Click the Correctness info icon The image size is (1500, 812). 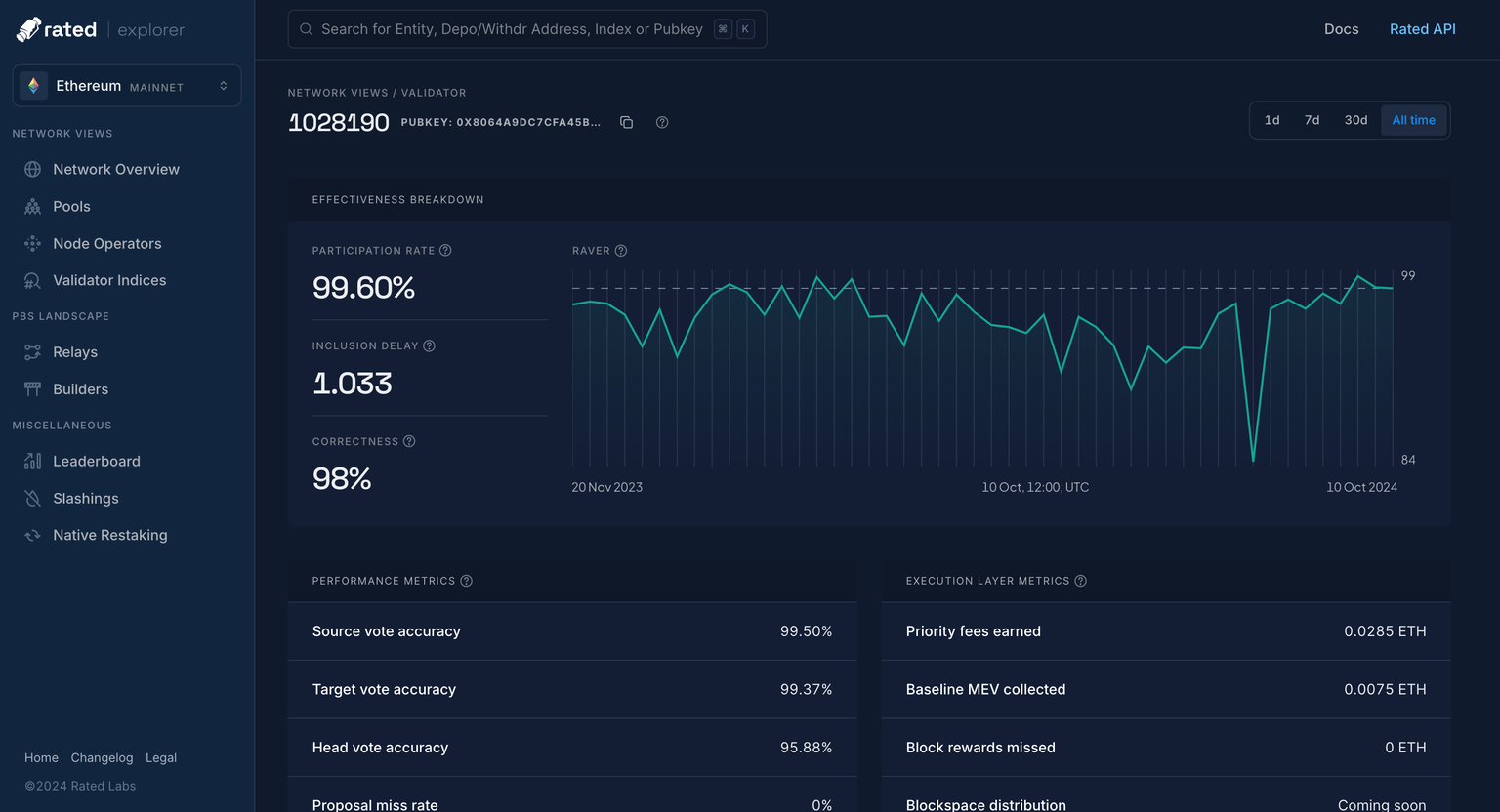click(409, 441)
